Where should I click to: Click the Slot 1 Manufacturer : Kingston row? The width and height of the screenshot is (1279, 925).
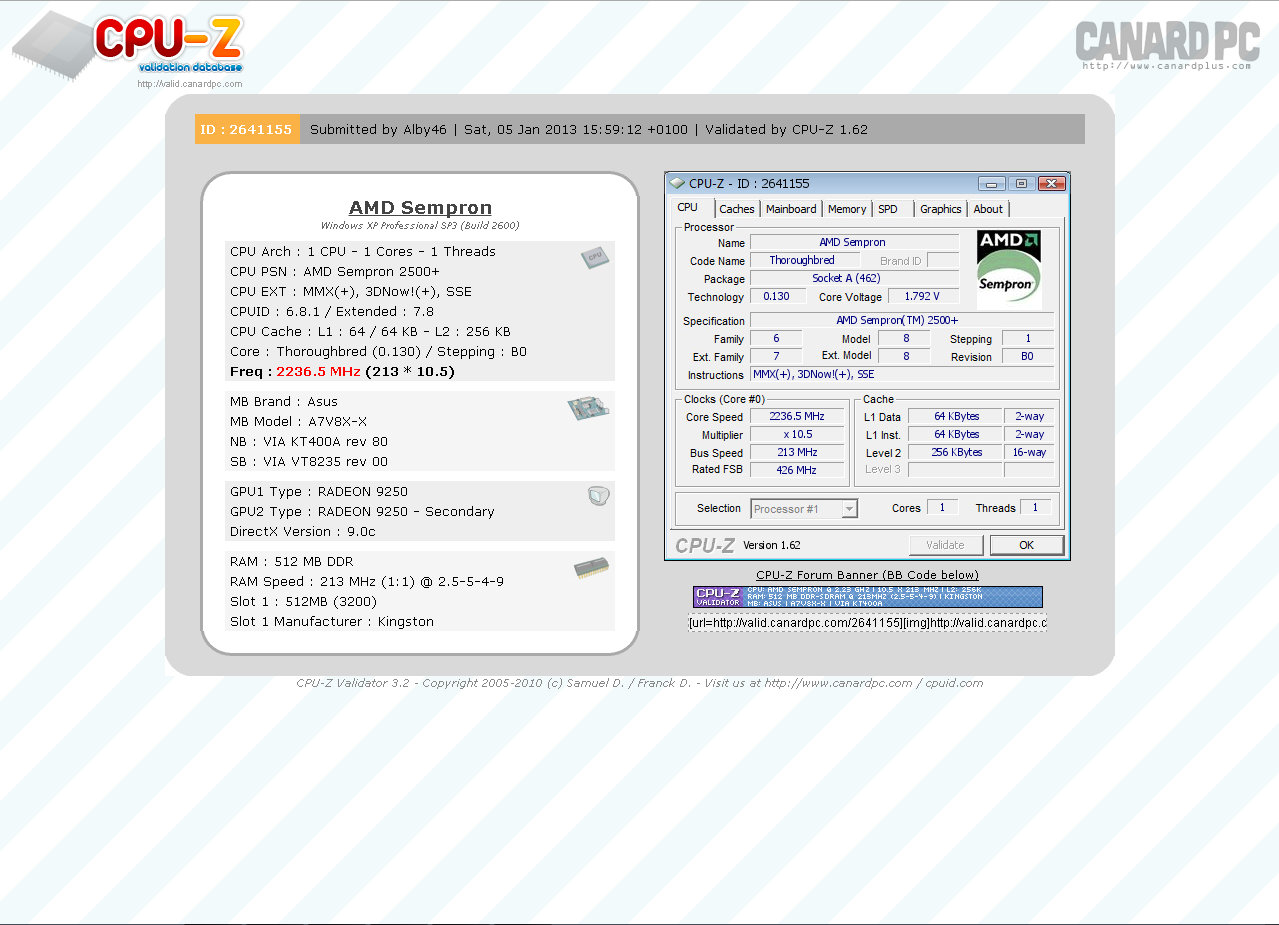[x=420, y=621]
